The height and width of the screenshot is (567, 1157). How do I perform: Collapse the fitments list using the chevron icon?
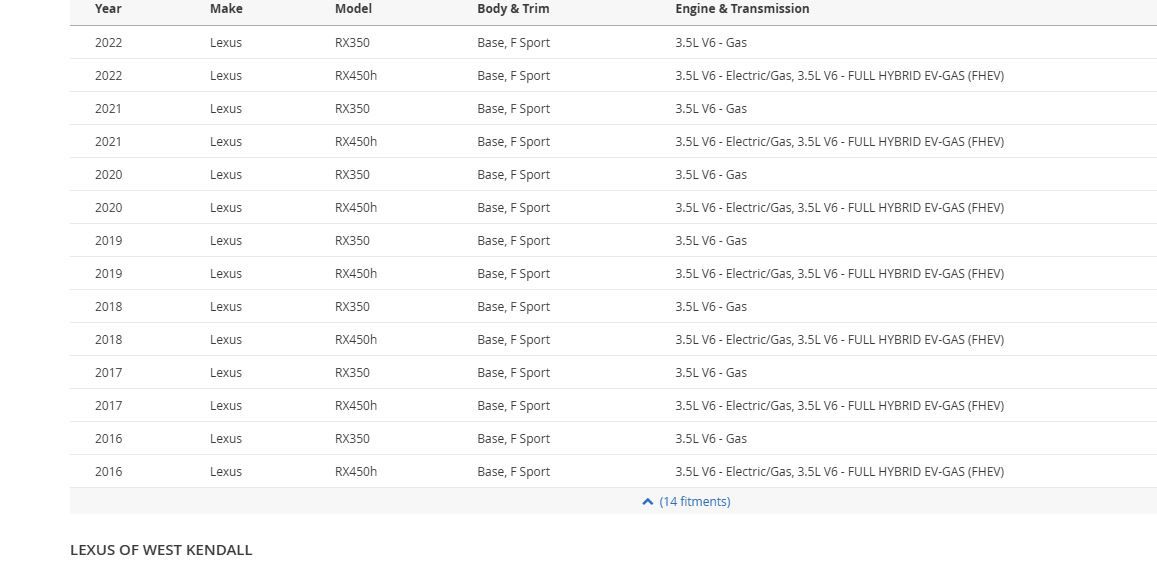647,502
